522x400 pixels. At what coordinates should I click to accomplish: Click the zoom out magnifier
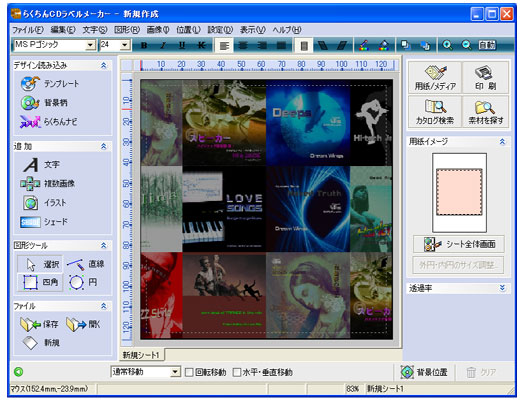(x=467, y=45)
